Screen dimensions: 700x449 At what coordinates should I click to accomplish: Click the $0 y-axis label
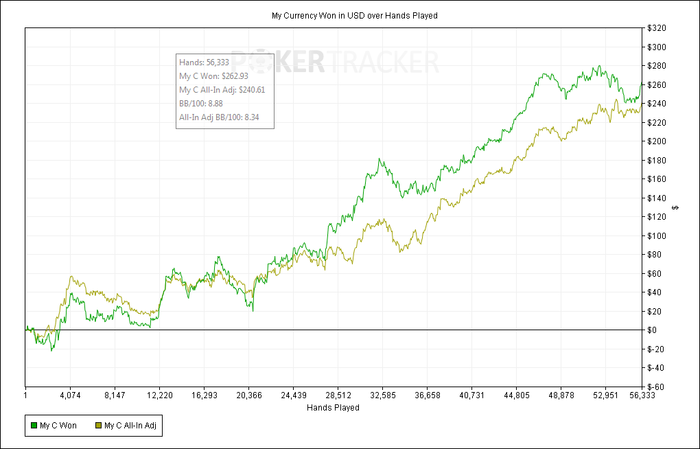click(x=653, y=330)
